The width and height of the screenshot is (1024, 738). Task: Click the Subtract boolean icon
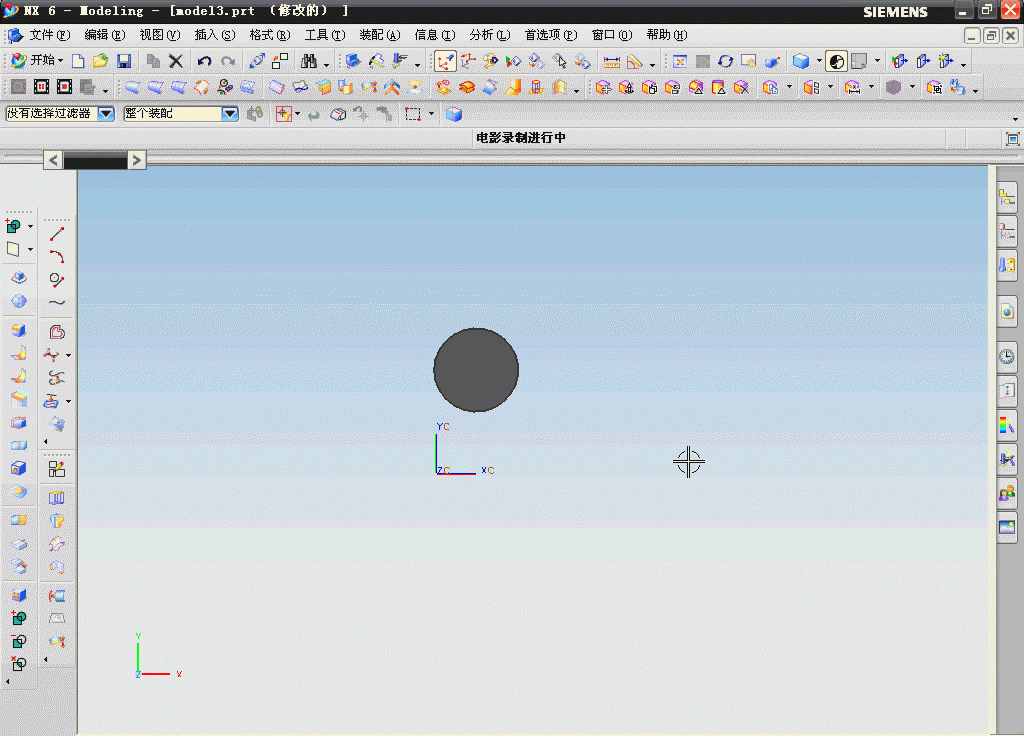[19, 641]
